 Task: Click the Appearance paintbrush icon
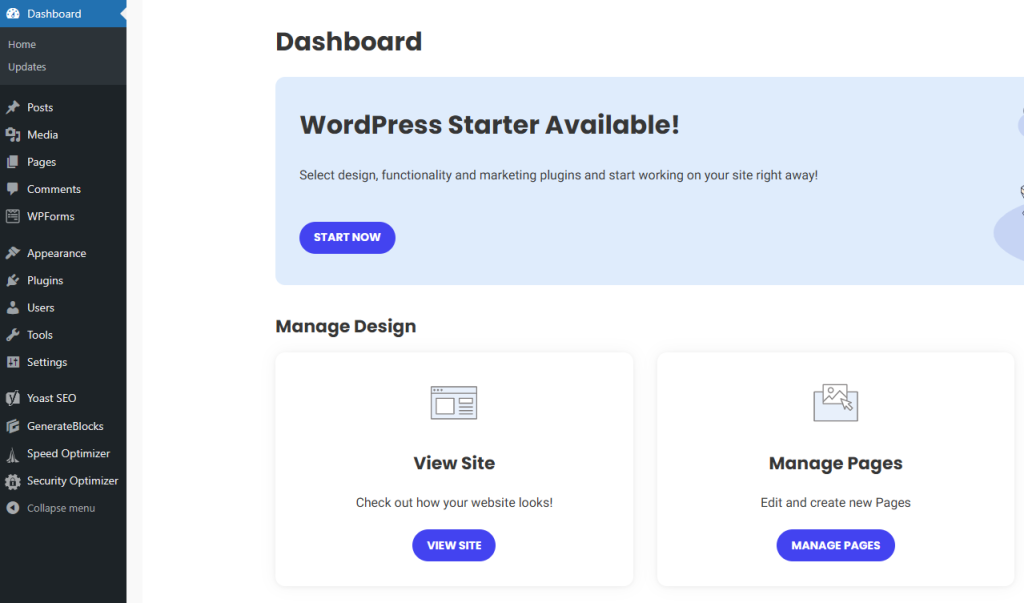tap(12, 253)
